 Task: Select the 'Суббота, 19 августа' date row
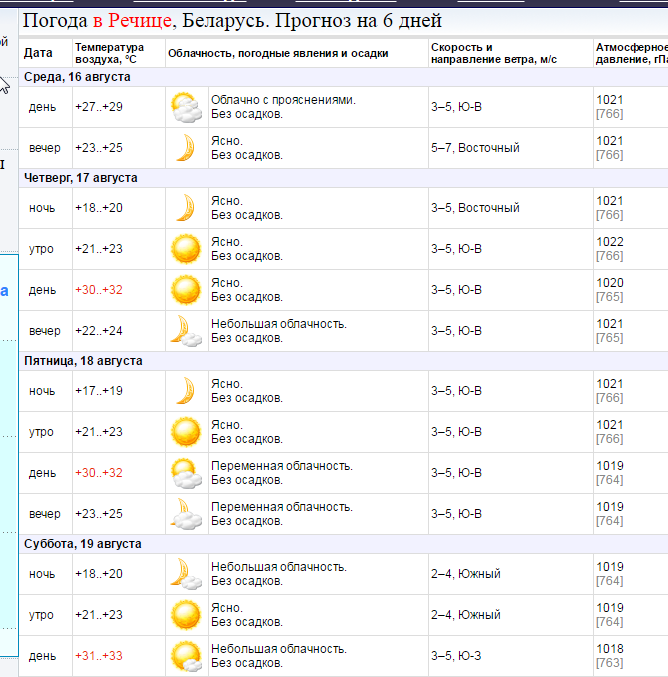[82, 544]
